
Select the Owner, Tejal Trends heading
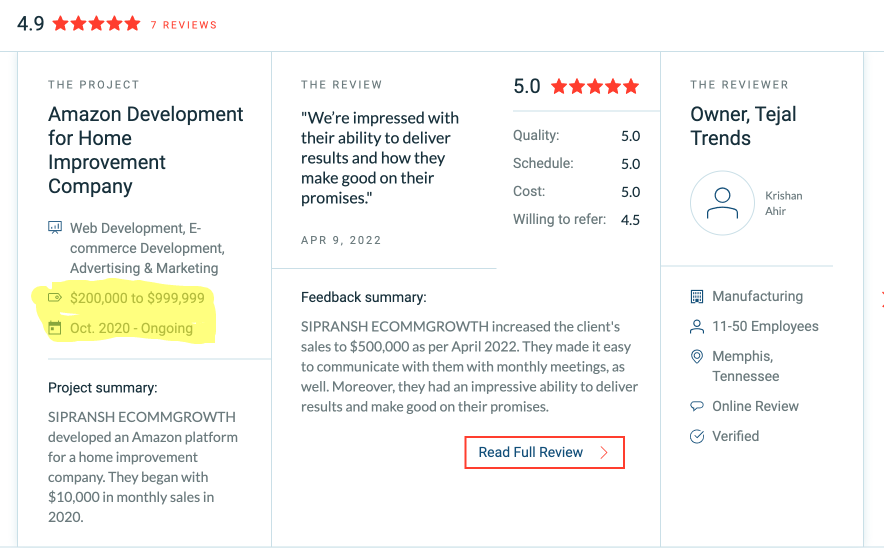[743, 126]
